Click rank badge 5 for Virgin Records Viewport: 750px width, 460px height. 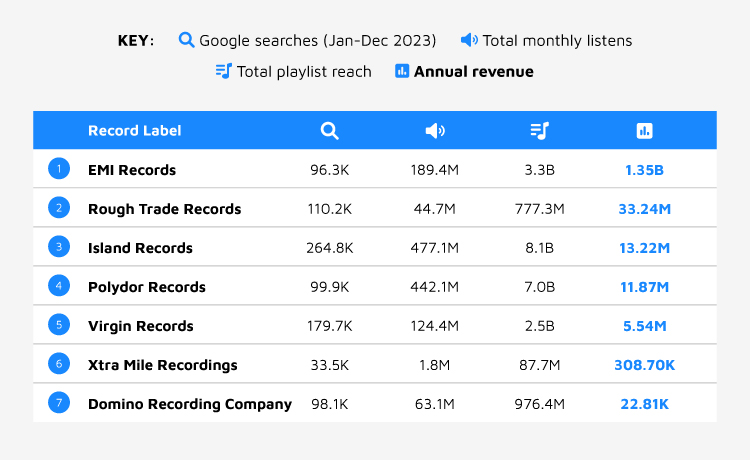59,325
